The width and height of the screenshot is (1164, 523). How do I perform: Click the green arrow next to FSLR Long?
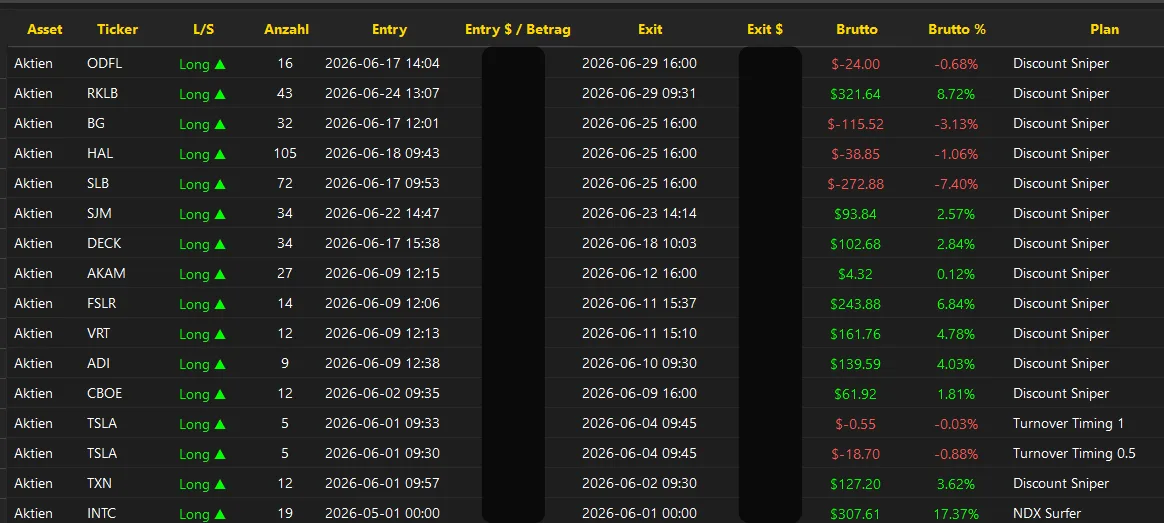tap(220, 304)
